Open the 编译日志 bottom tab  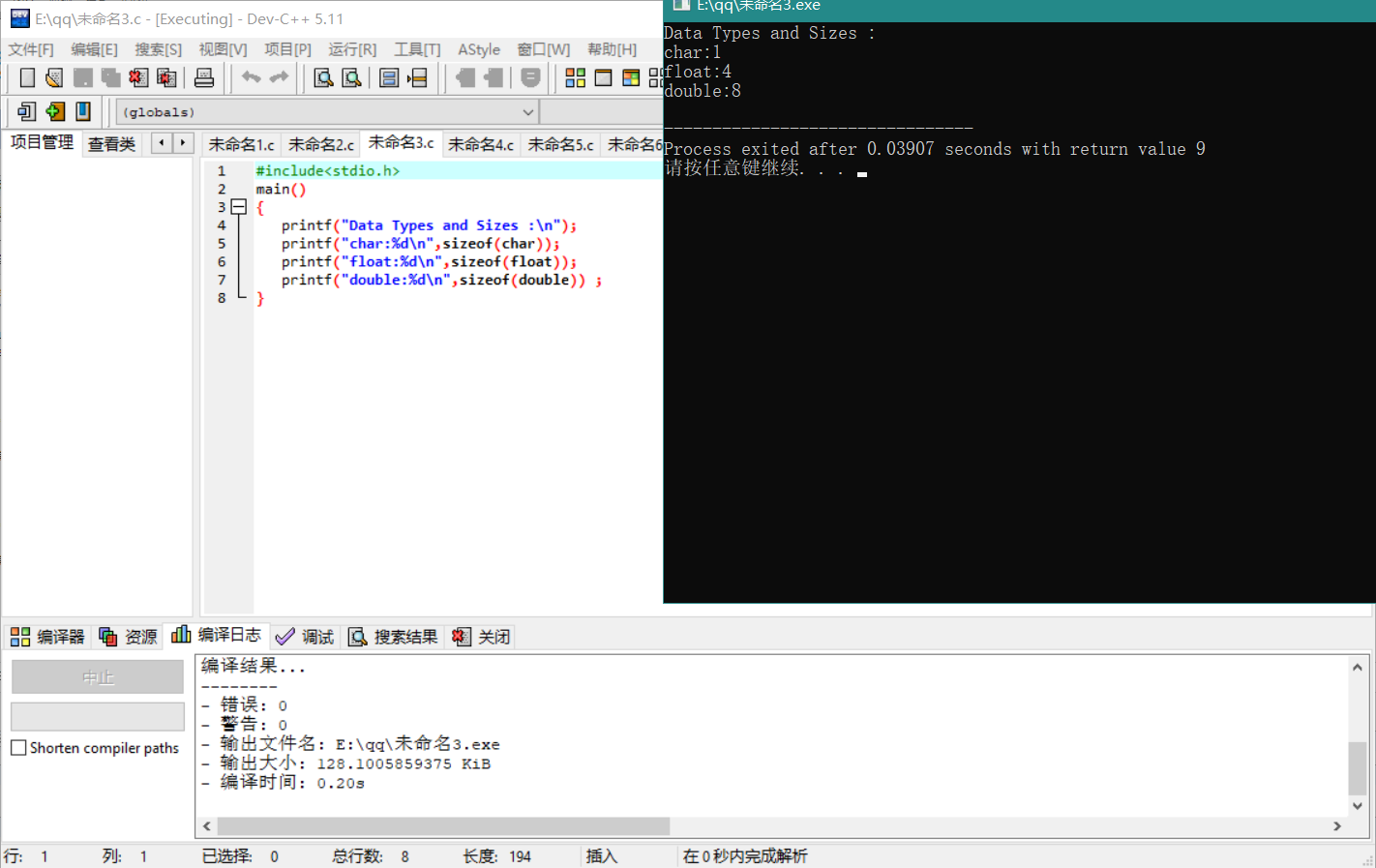coord(217,635)
